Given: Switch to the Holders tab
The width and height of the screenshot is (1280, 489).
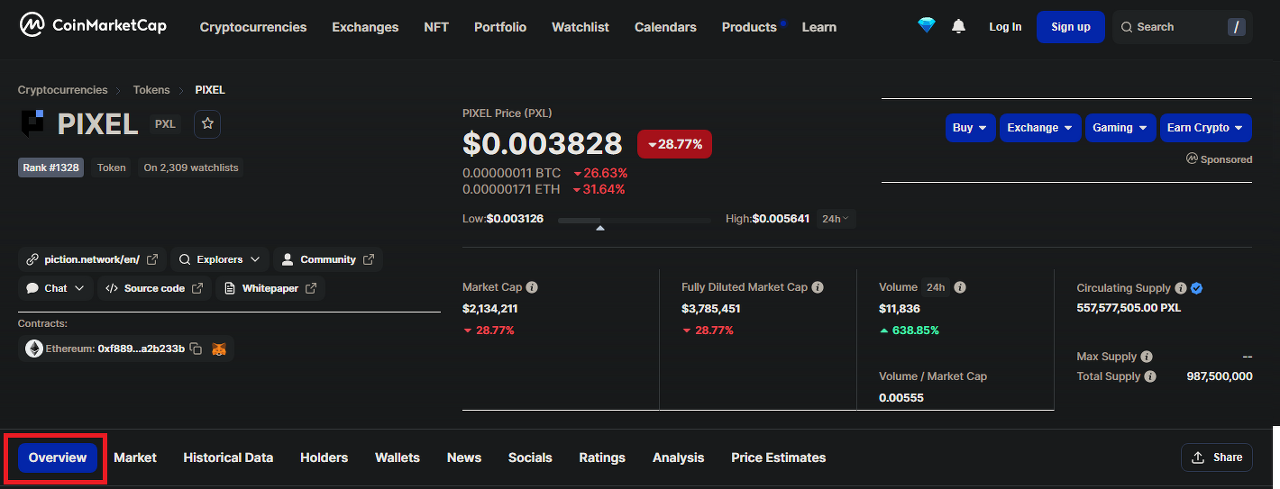Looking at the screenshot, I should [x=324, y=458].
